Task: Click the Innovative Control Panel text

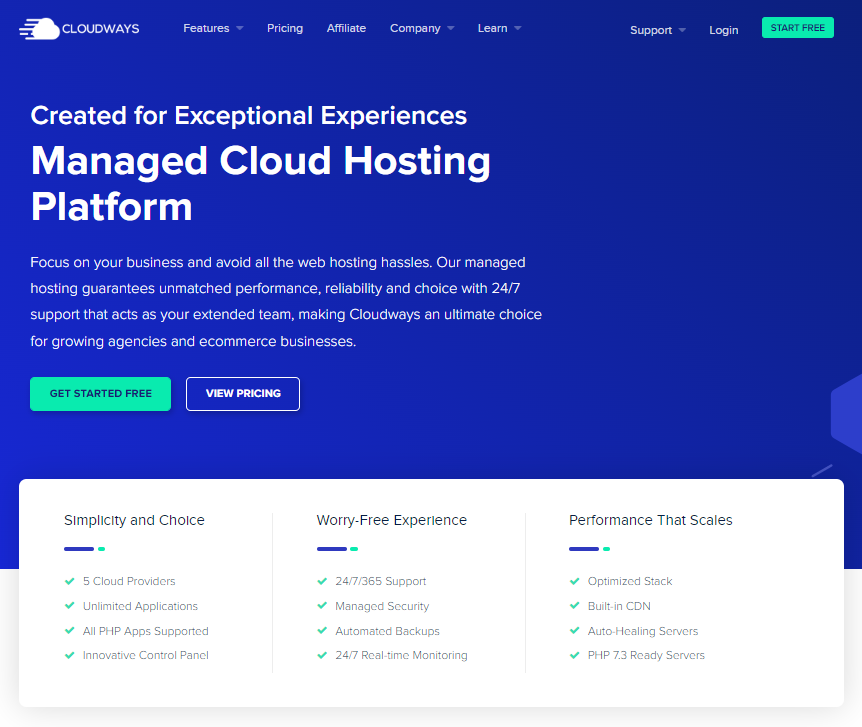Action: 146,656
